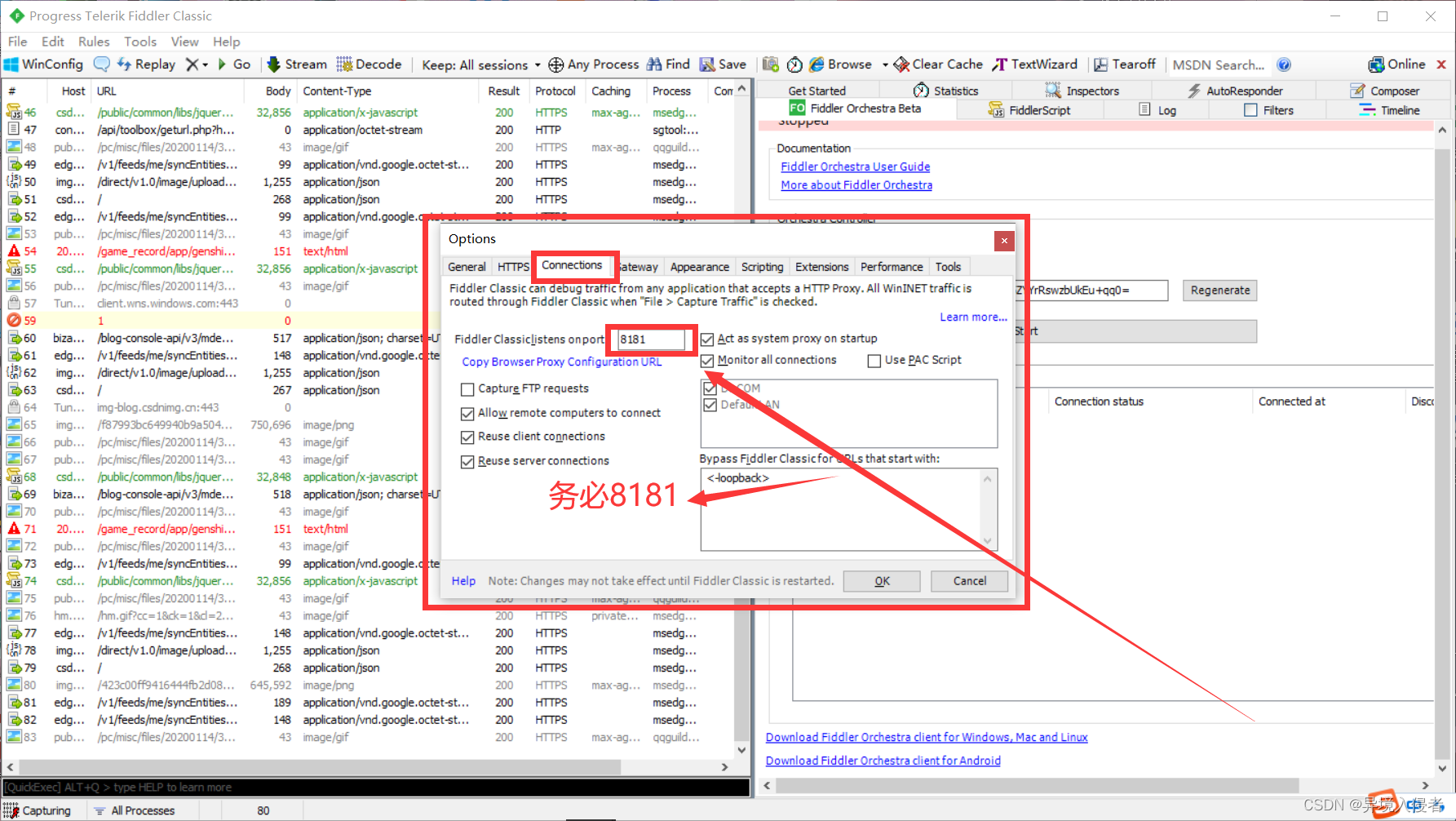Viewport: 1456px width, 821px height.
Task: Open the Rules menu
Action: tap(94, 42)
